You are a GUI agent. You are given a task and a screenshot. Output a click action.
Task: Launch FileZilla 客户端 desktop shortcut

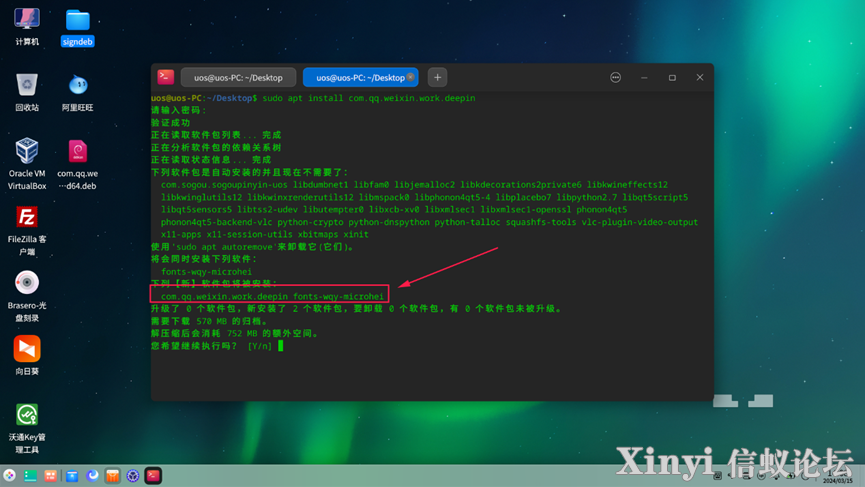[x=26, y=230]
